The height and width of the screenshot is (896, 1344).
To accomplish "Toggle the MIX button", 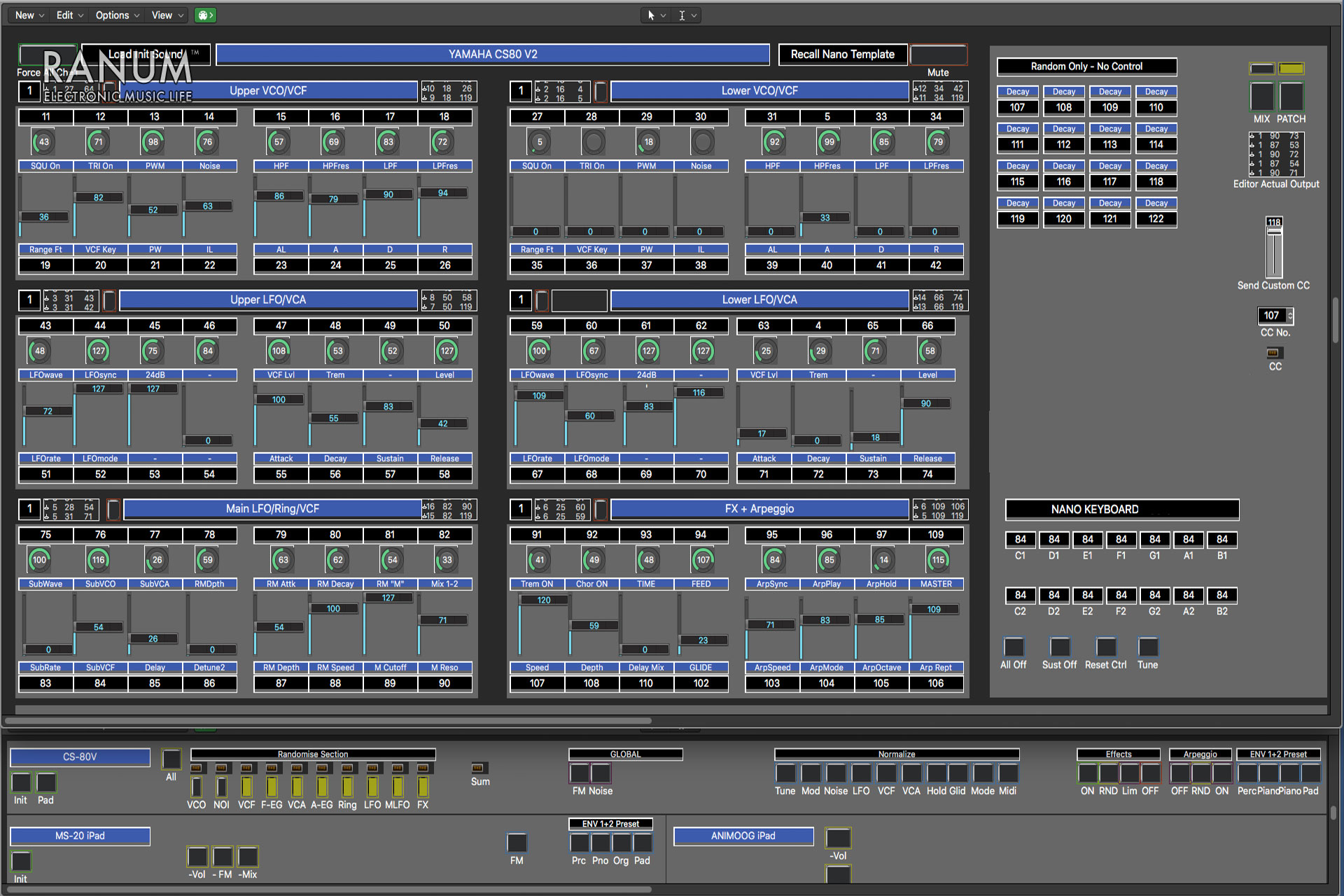I will pos(1261,97).
